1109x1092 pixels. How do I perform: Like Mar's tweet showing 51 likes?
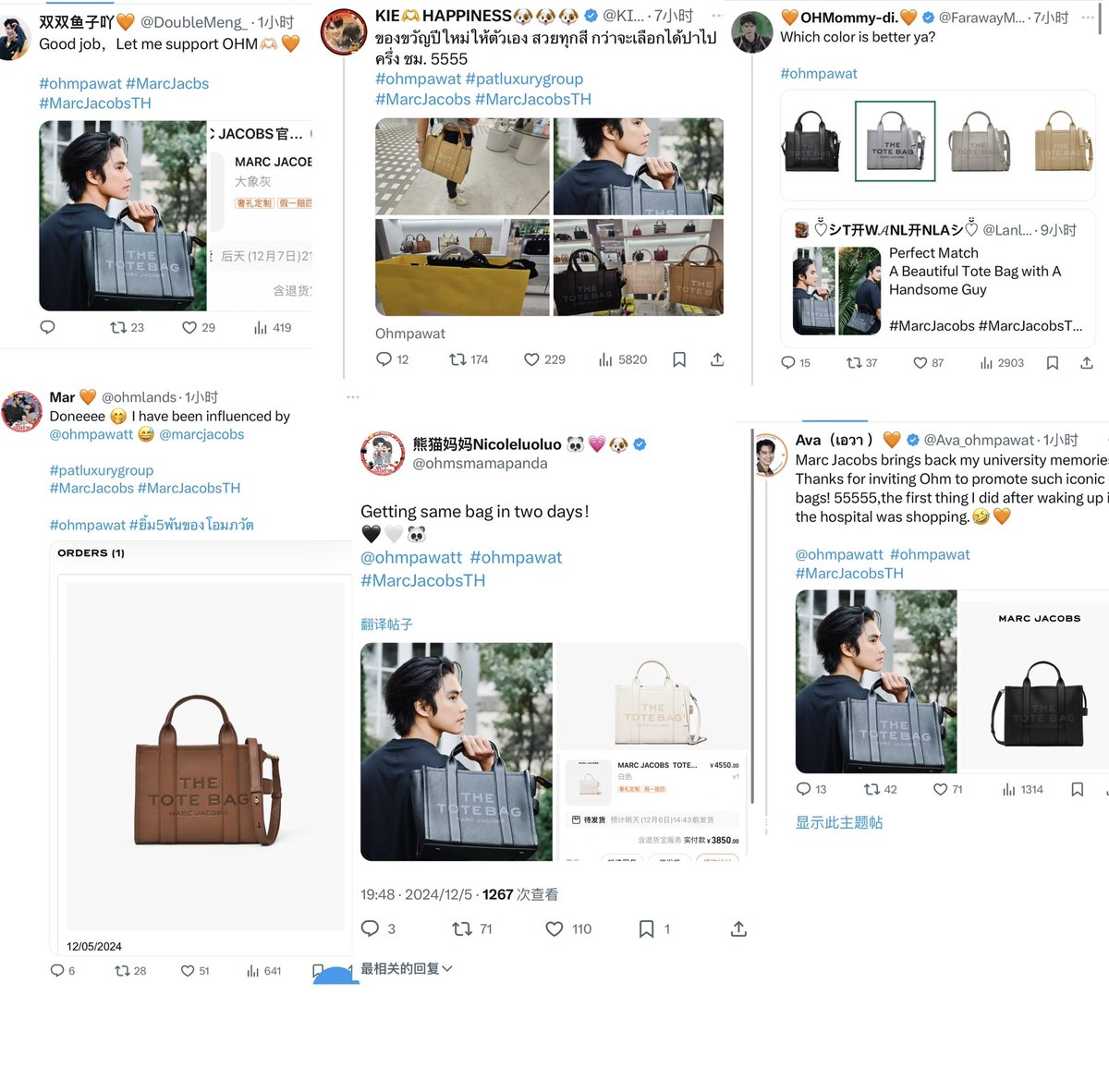[195, 971]
